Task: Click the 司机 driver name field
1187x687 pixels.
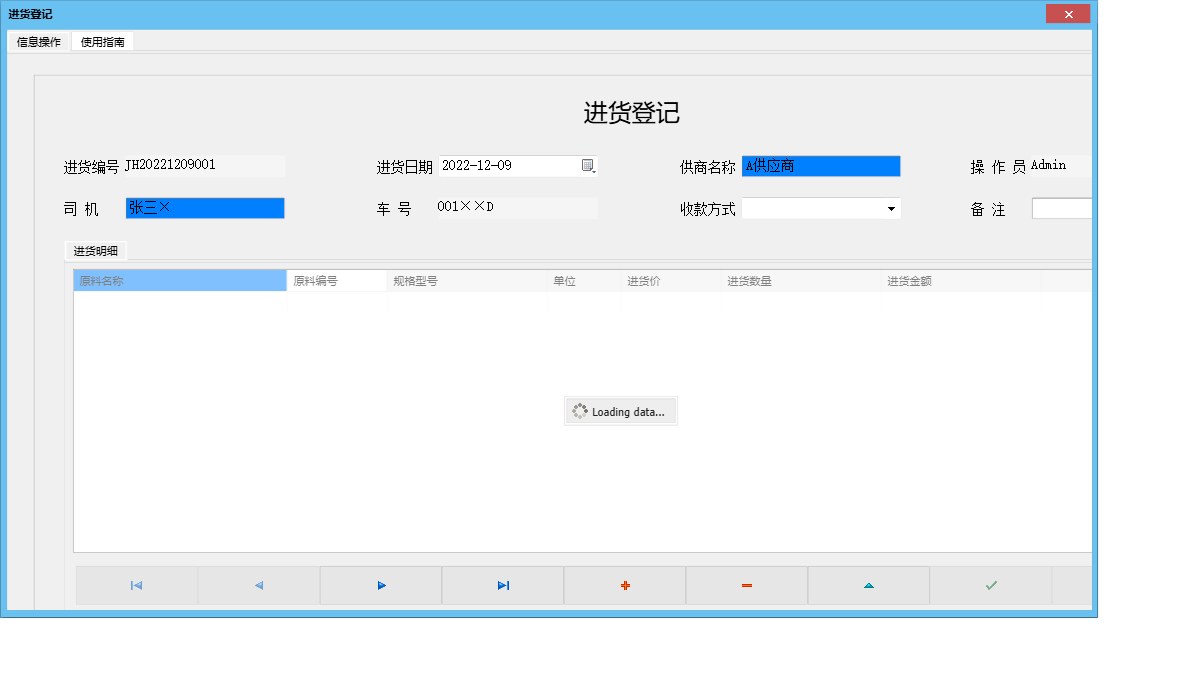Action: click(x=205, y=208)
